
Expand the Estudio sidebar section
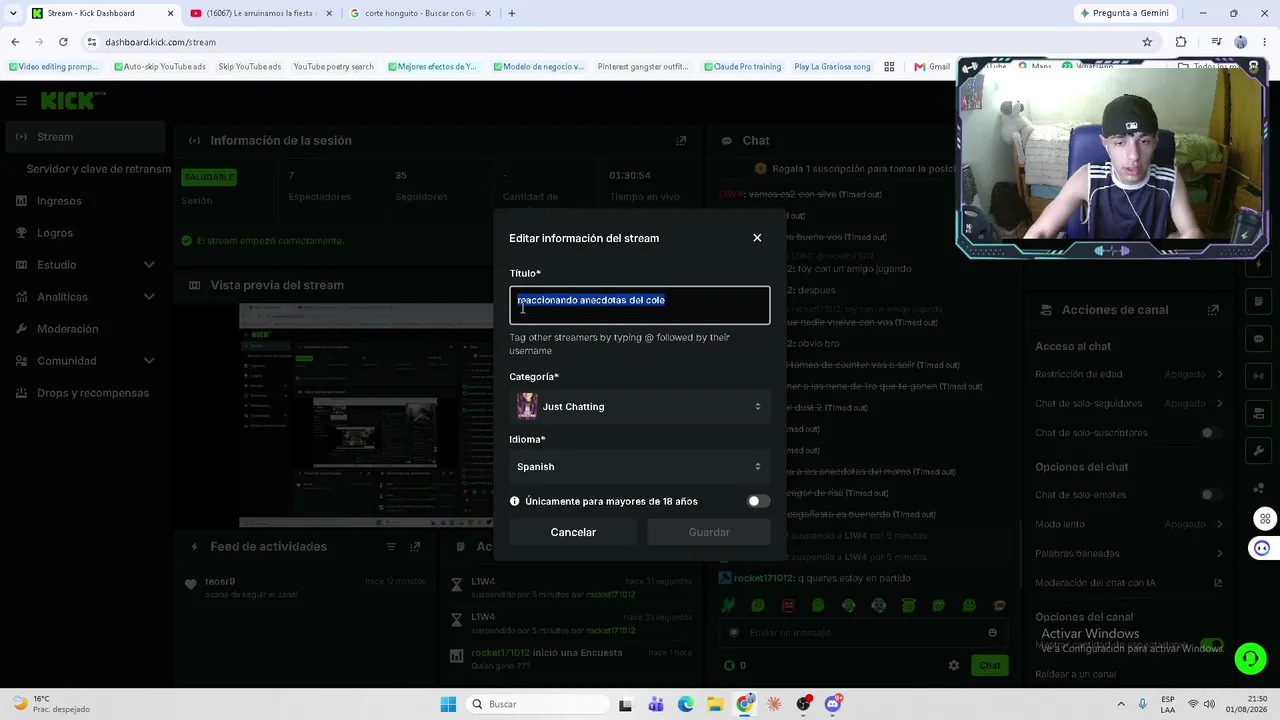85,265
